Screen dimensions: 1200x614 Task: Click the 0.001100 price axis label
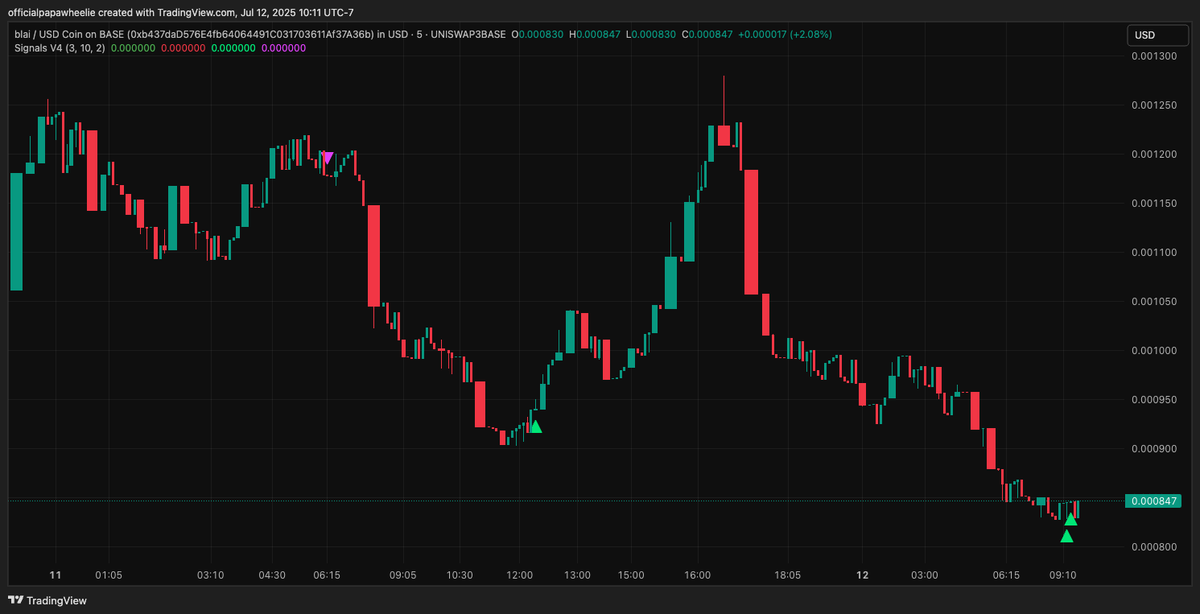(x=1153, y=252)
